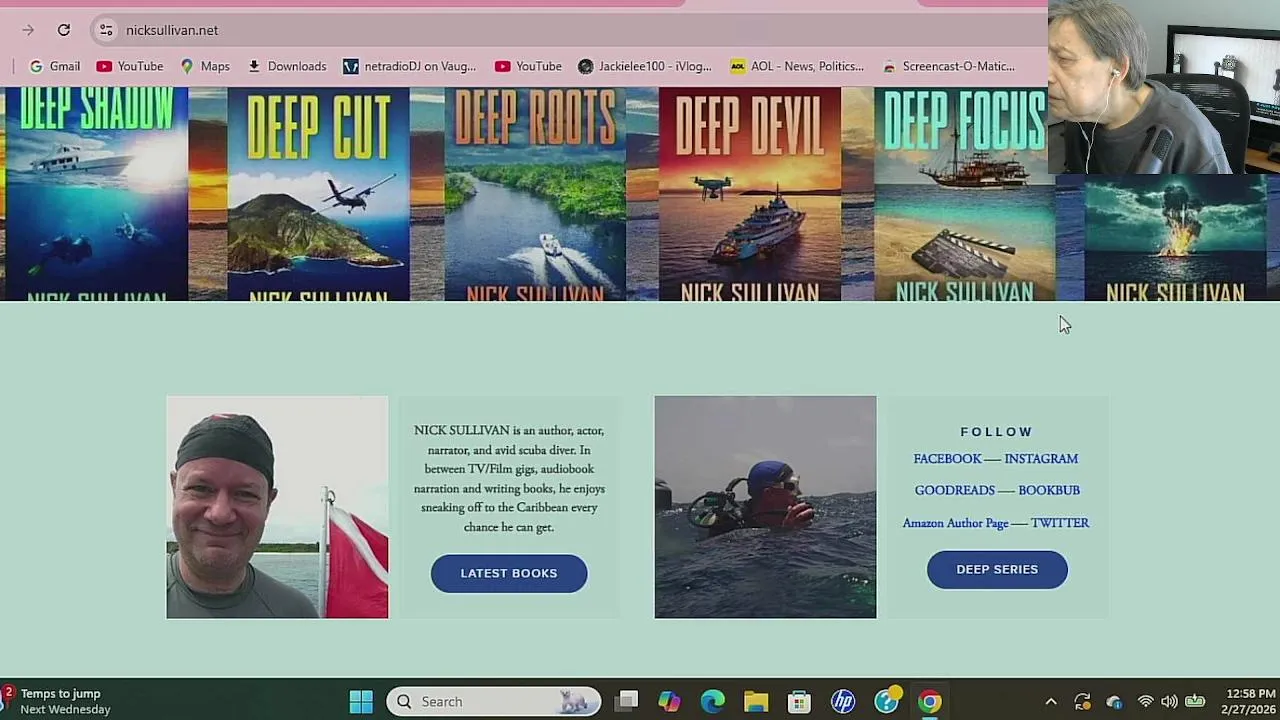
Task: Open the Windows Start menu
Action: tap(361, 702)
